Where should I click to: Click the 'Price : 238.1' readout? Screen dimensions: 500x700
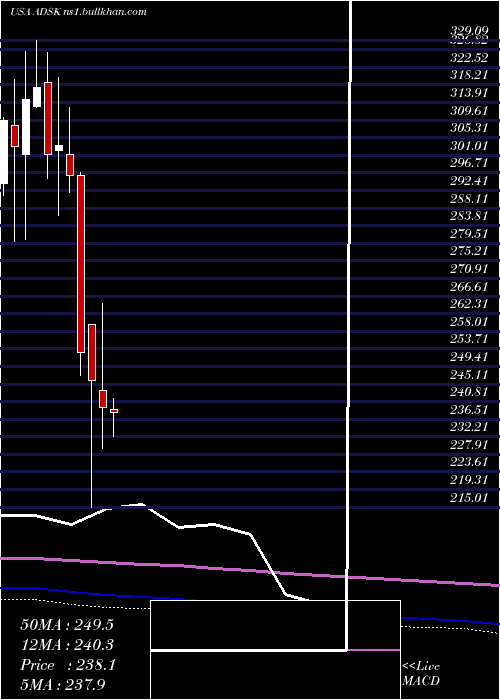point(68,665)
